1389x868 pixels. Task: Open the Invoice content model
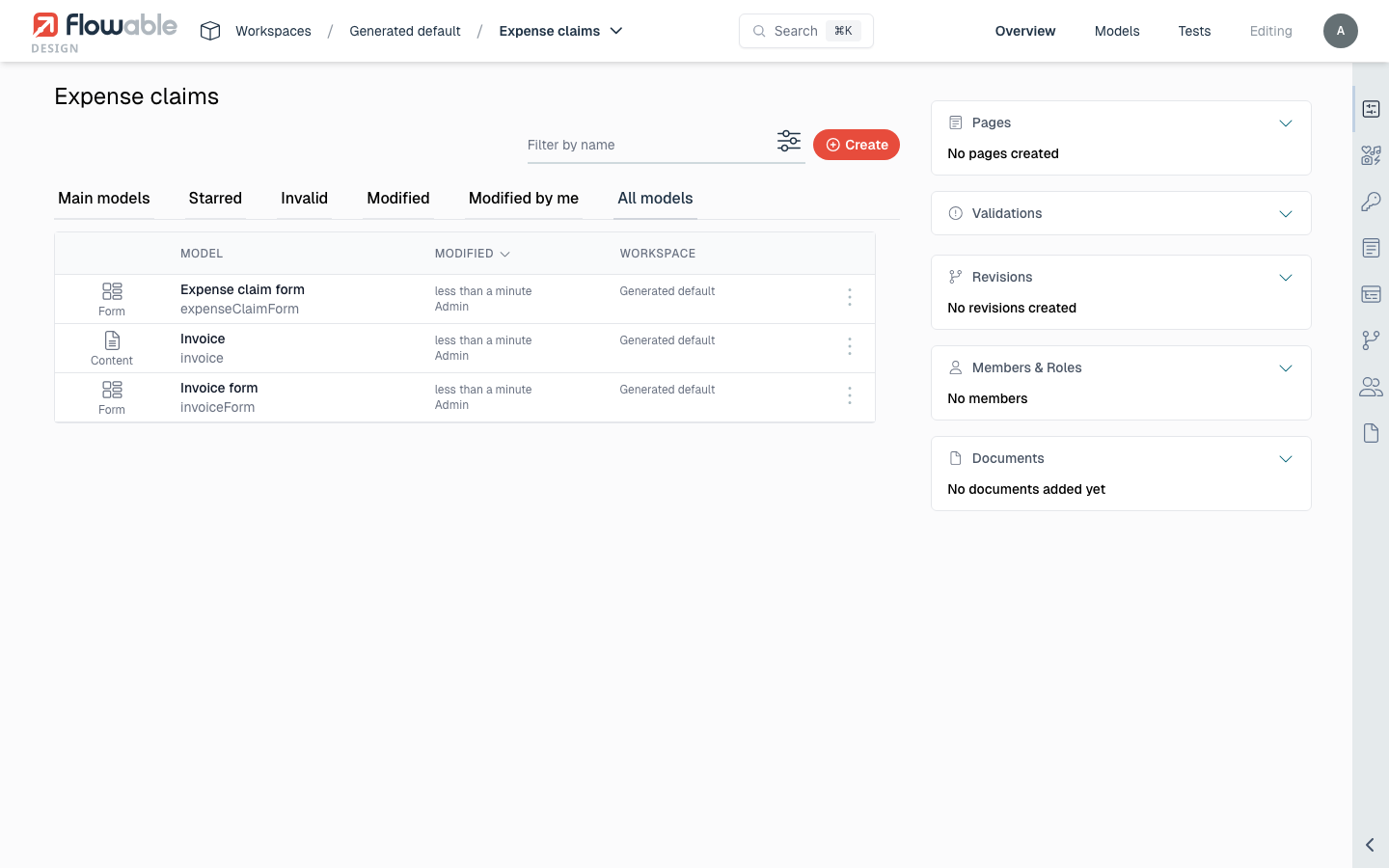pos(203,339)
